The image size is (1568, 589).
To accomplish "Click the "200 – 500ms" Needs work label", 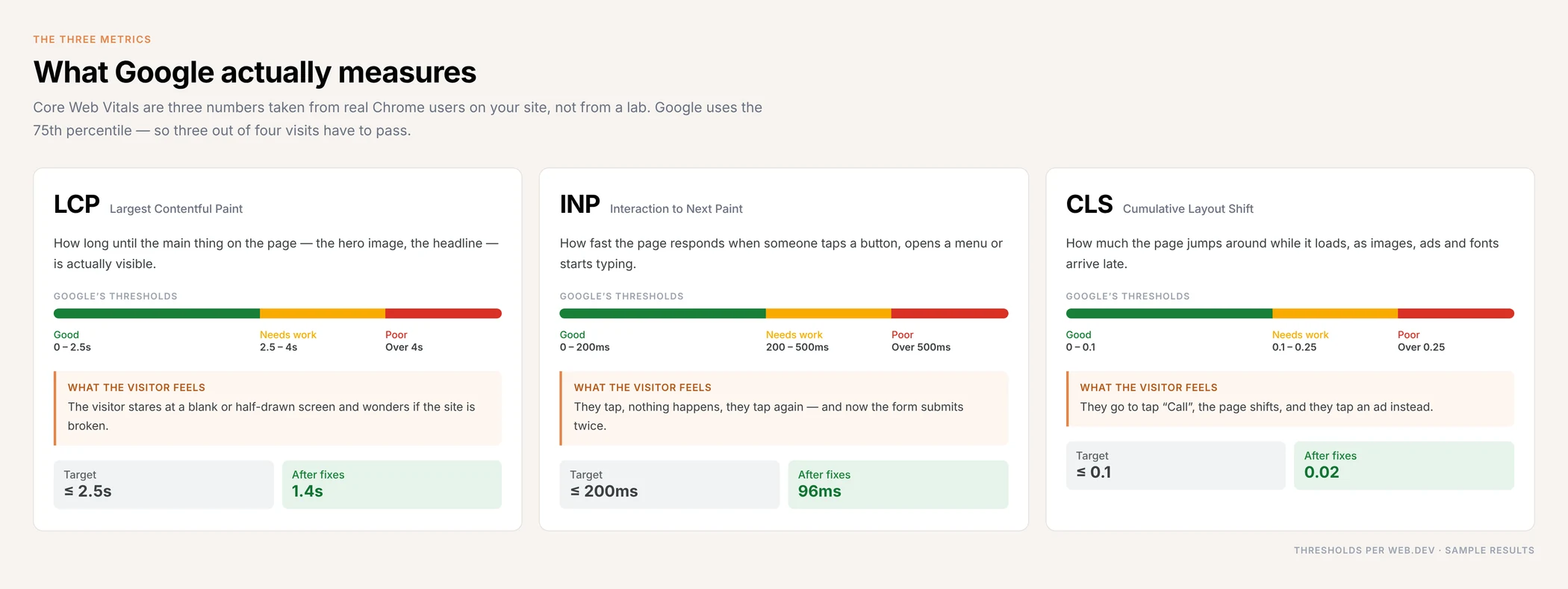I will pos(797,347).
